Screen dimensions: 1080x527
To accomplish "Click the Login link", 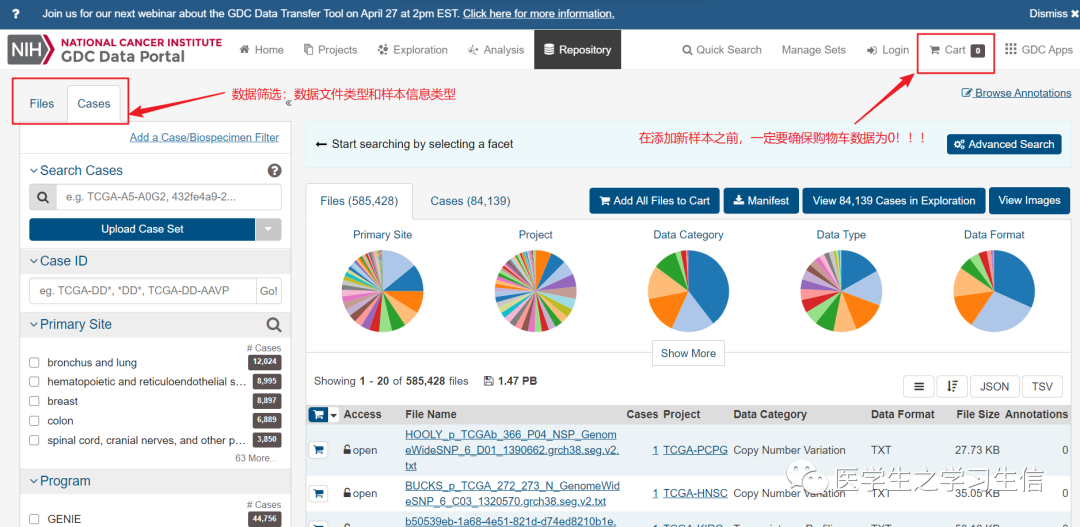I will 888,50.
